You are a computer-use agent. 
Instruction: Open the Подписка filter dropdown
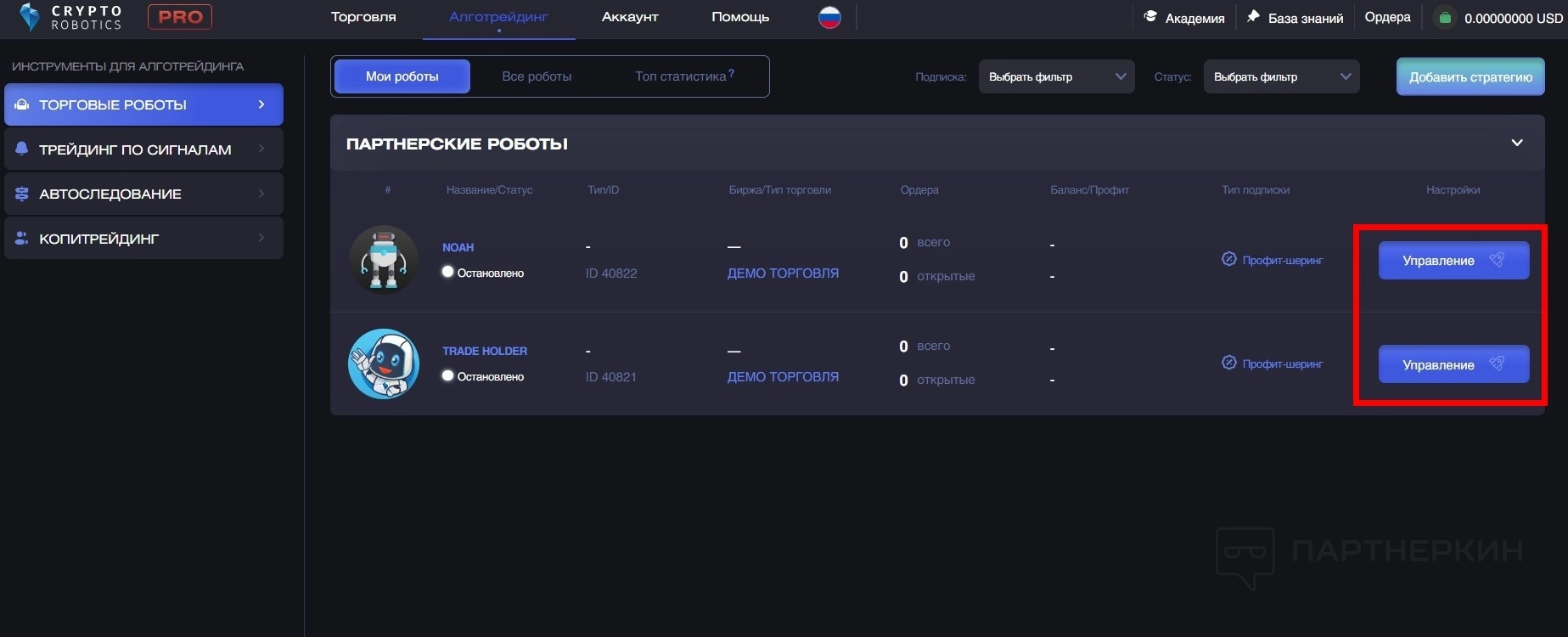(1056, 76)
